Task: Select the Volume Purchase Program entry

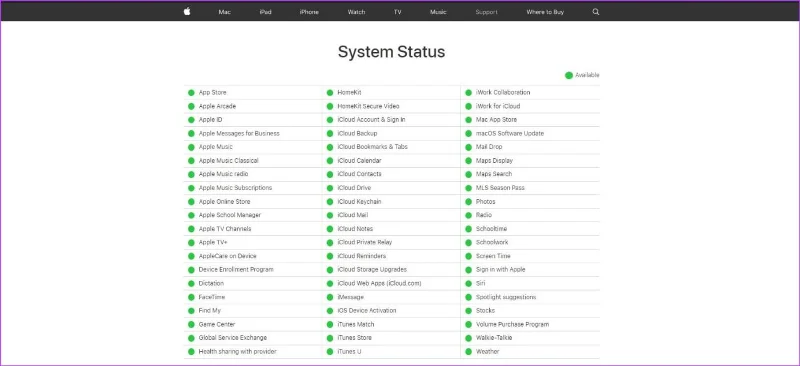Action: (x=512, y=324)
